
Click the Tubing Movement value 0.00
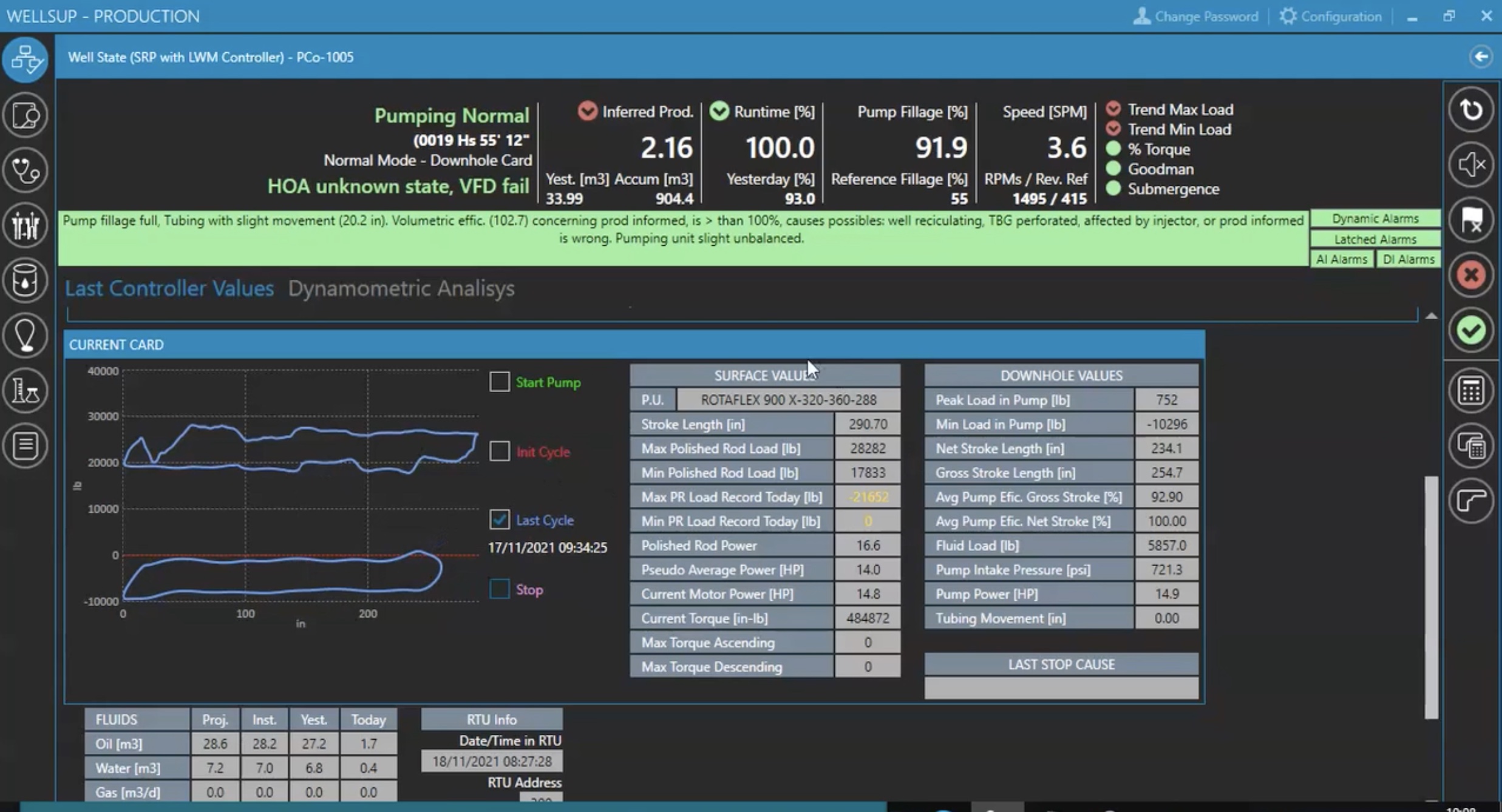(1166, 618)
